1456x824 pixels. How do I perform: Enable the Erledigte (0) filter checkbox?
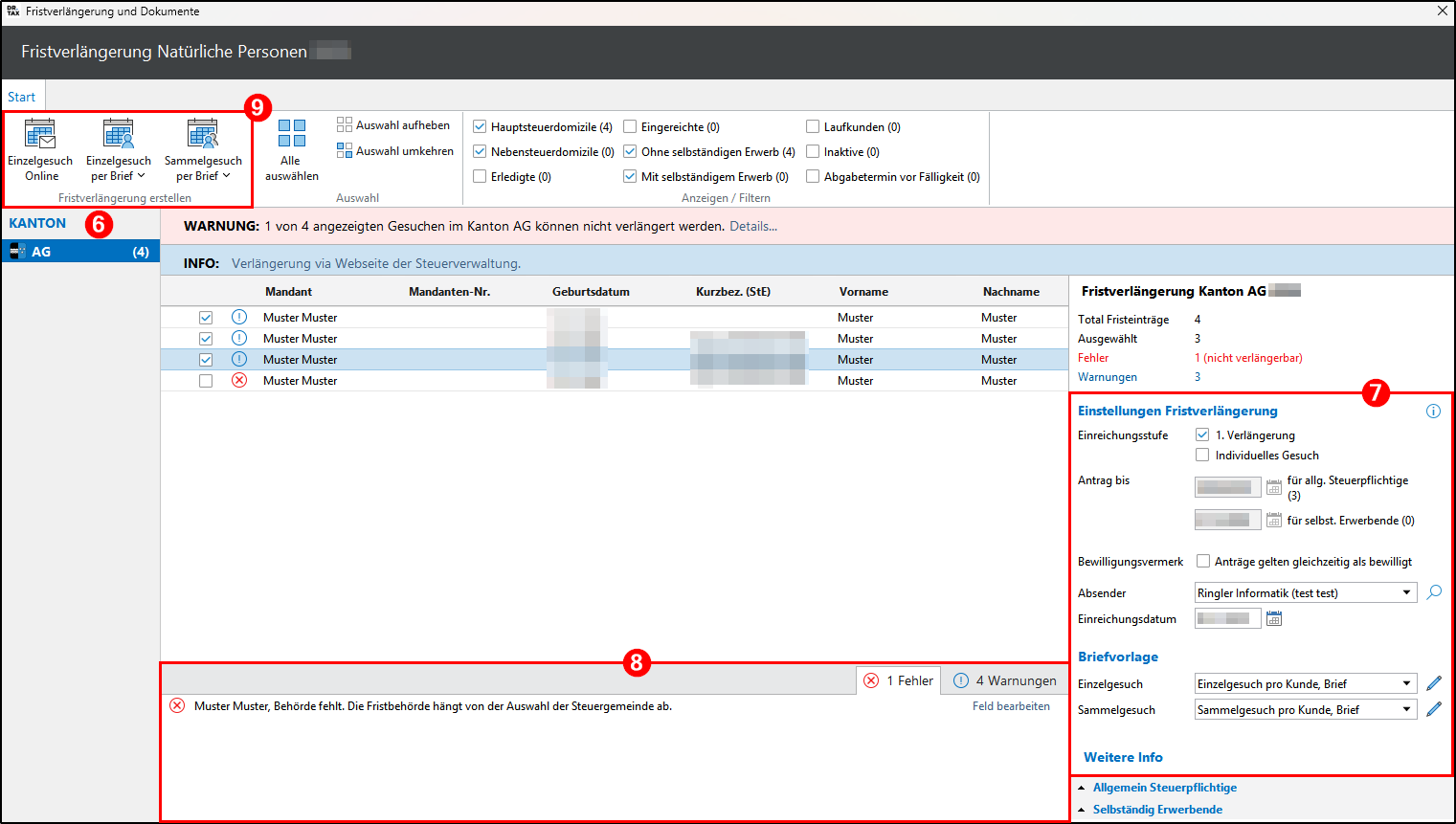pyautogui.click(x=480, y=177)
